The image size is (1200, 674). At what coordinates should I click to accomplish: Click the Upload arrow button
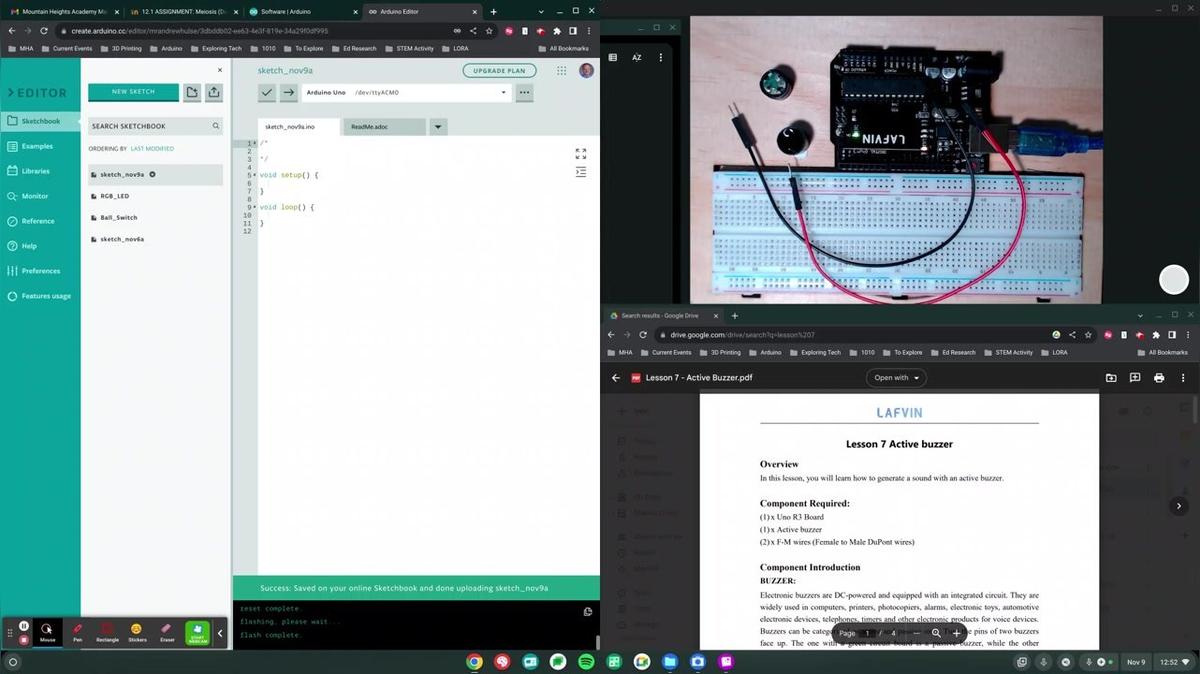(288, 92)
